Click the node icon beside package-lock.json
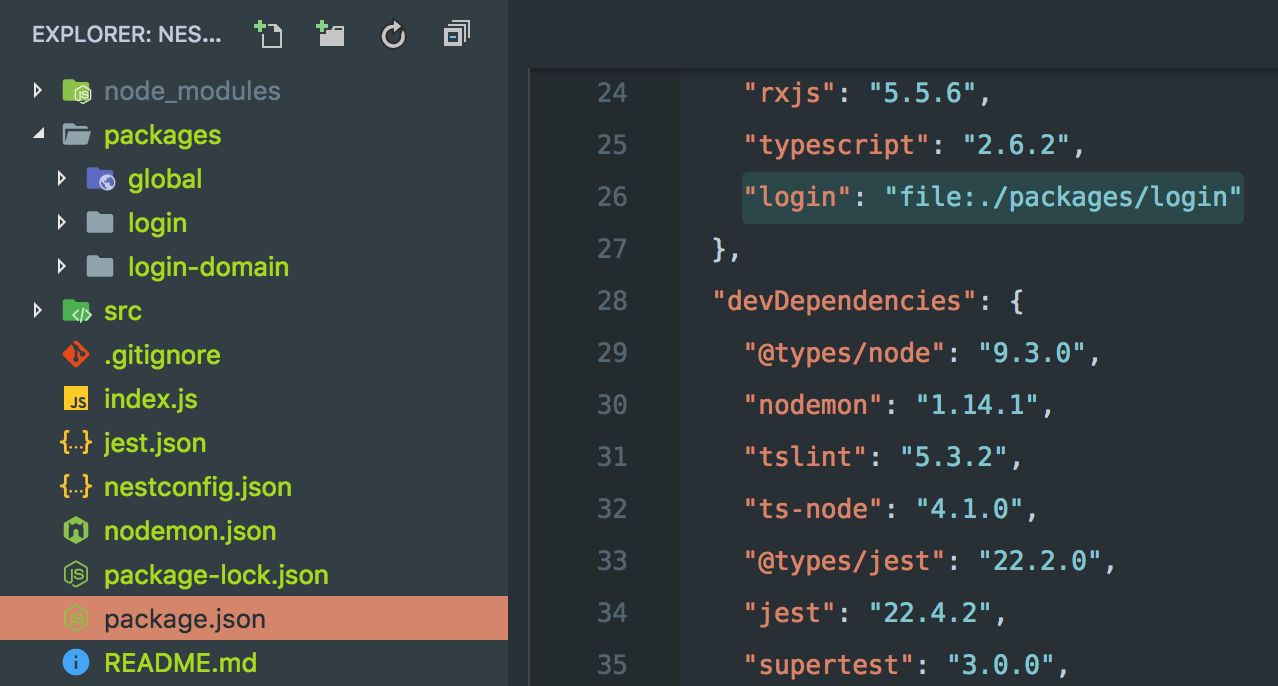 [76, 575]
